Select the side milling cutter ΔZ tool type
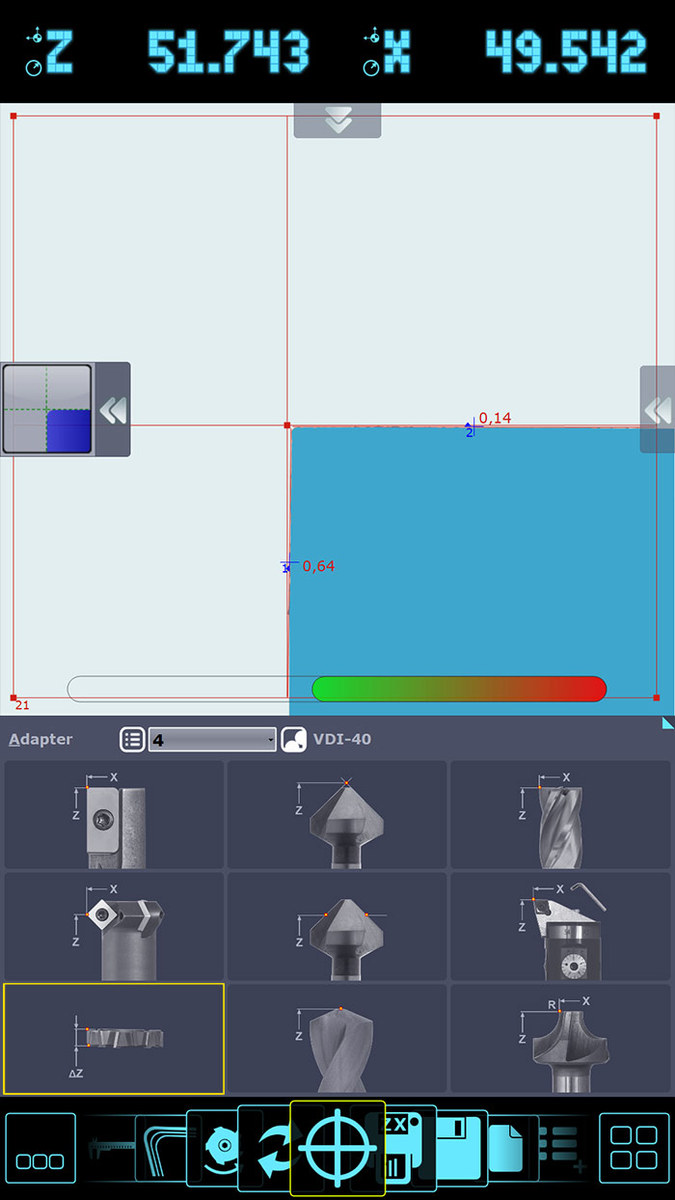Viewport: 675px width, 1200px height. 114,1039
